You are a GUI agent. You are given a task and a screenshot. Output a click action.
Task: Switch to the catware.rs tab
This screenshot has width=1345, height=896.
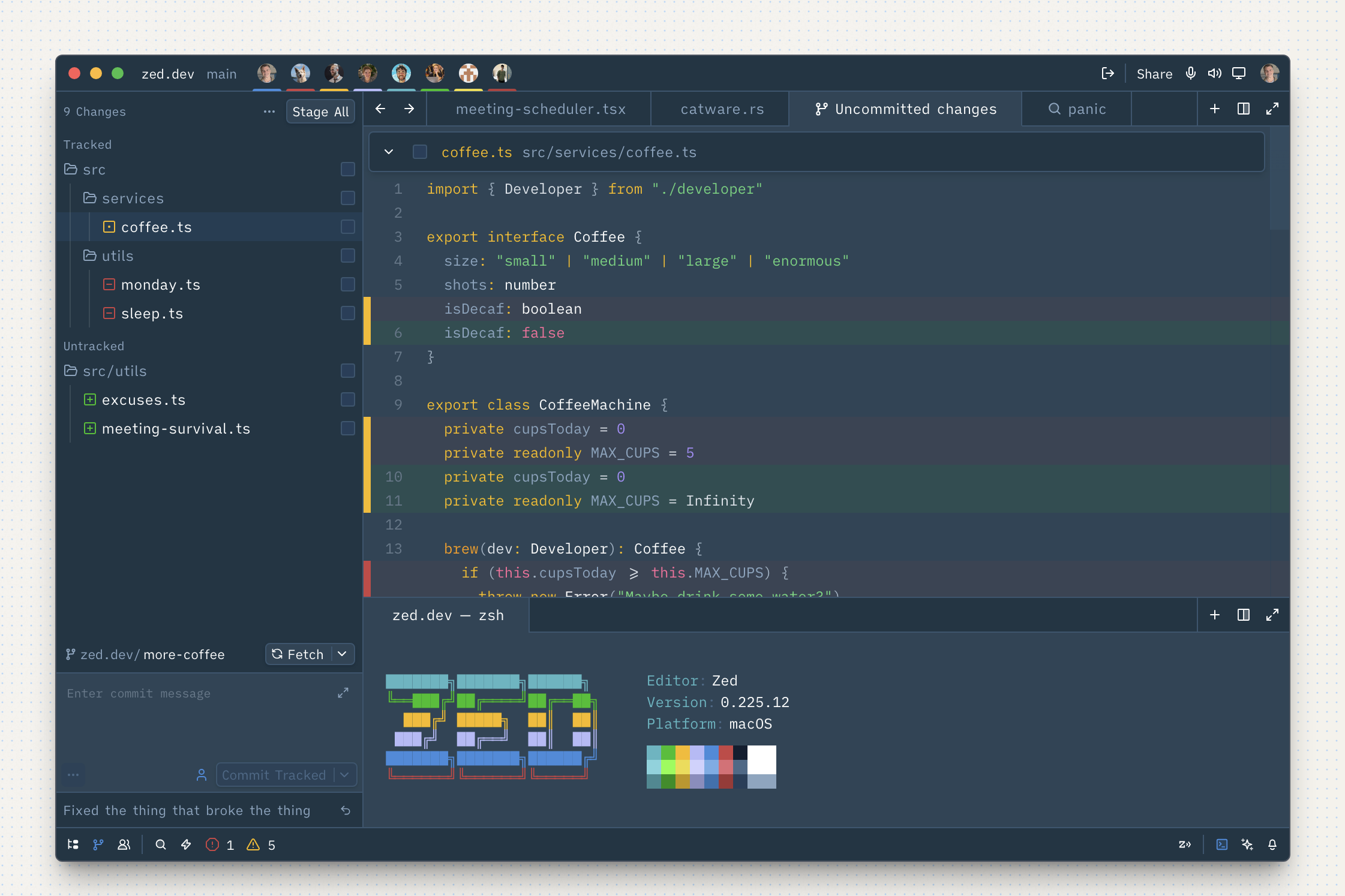click(720, 109)
